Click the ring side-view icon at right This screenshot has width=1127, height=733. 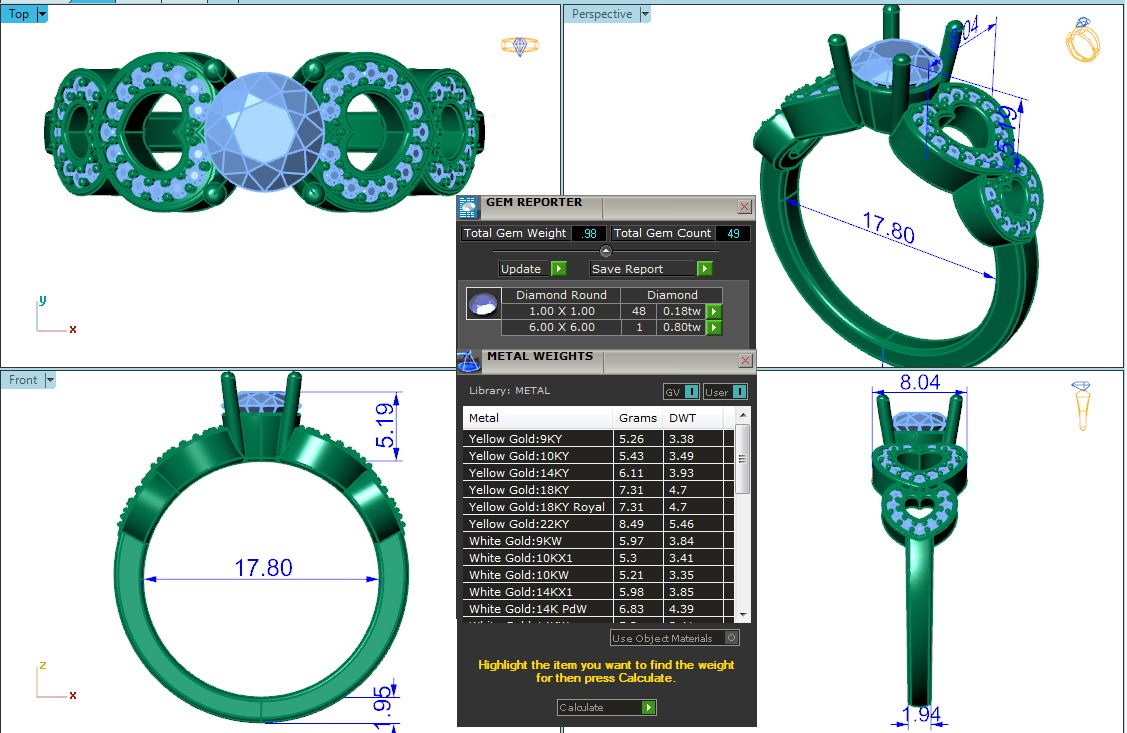tap(1081, 404)
